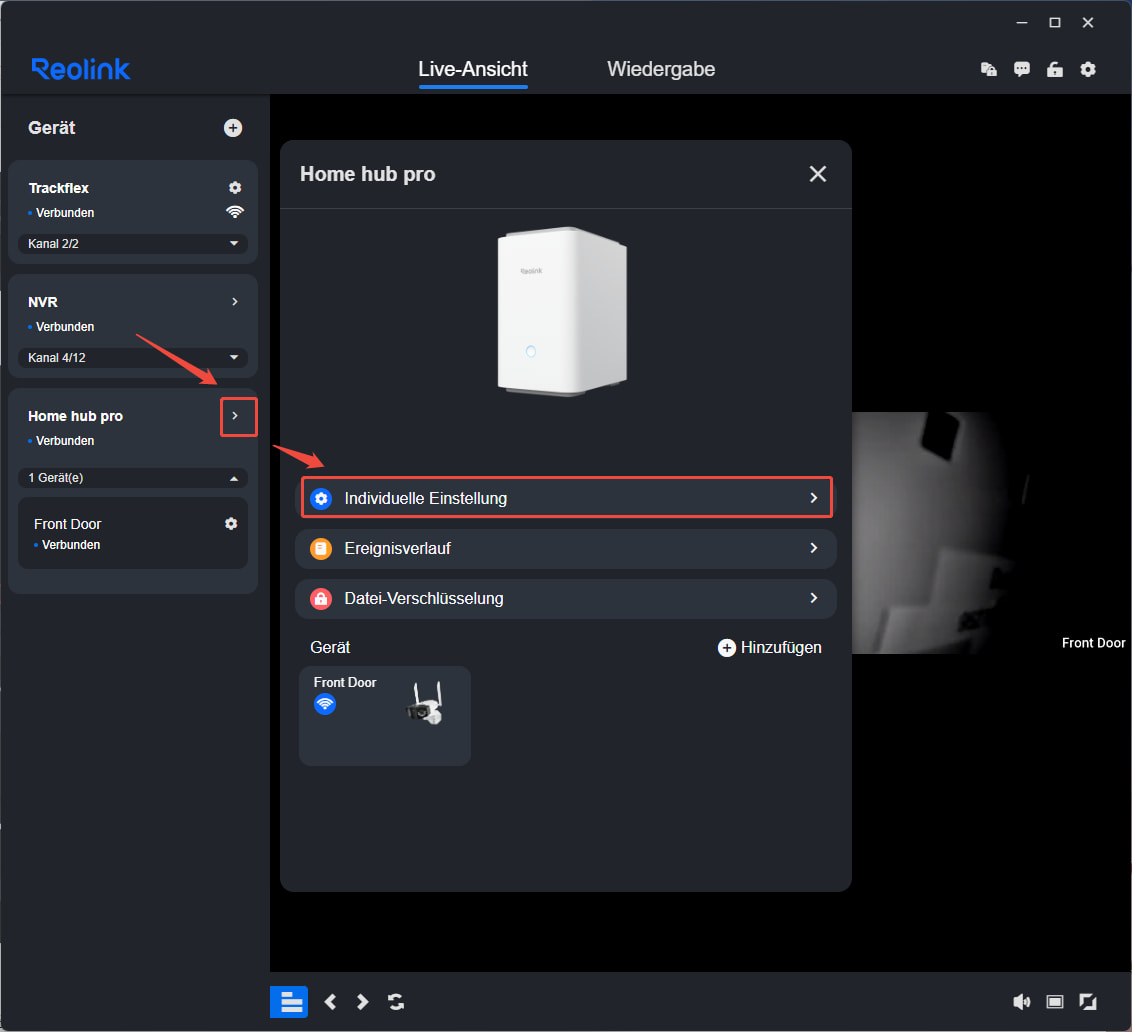Select the Trackflex device name
This screenshot has height=1032, width=1132.
58,188
